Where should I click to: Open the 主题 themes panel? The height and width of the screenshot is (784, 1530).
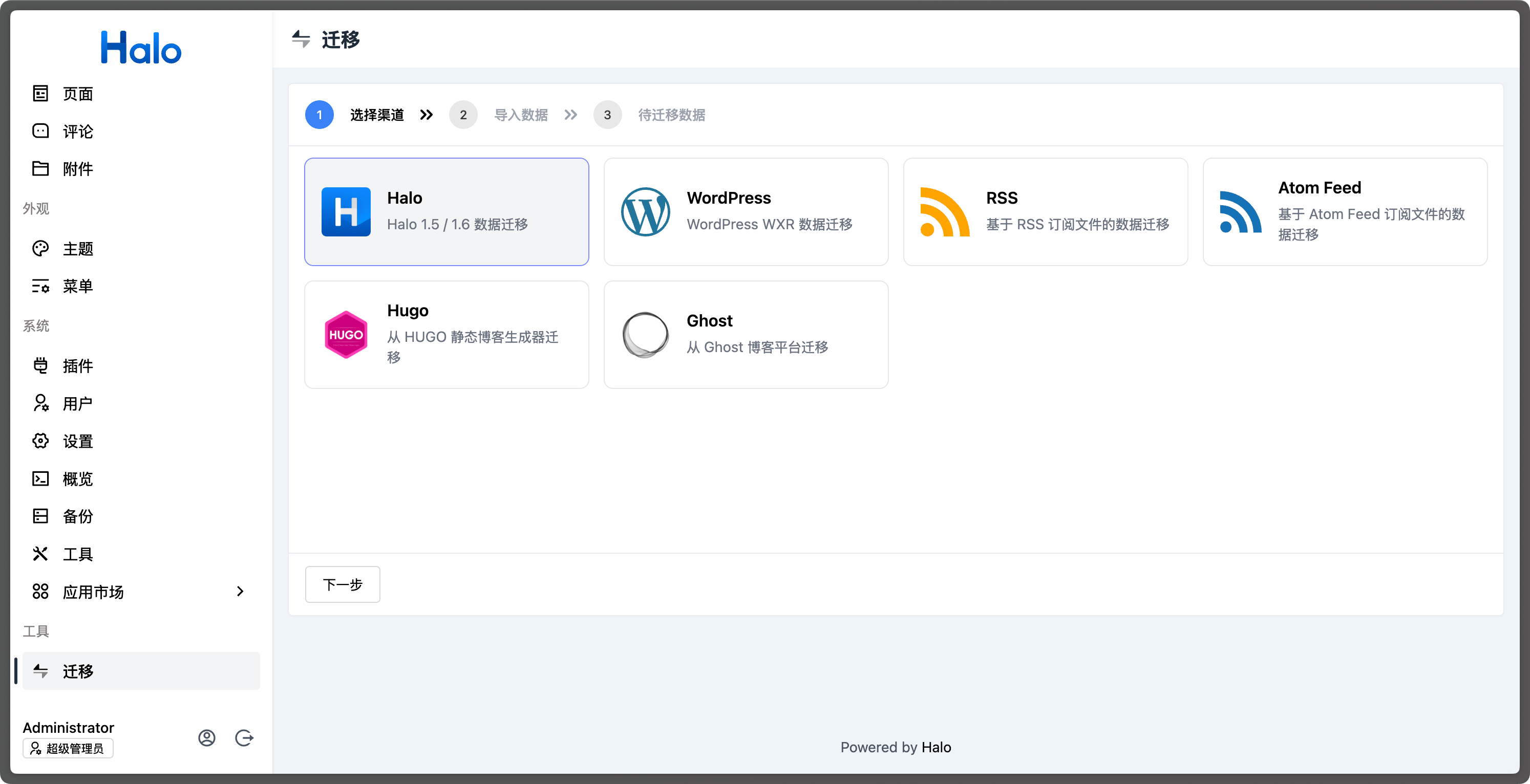pyautogui.click(x=40, y=248)
